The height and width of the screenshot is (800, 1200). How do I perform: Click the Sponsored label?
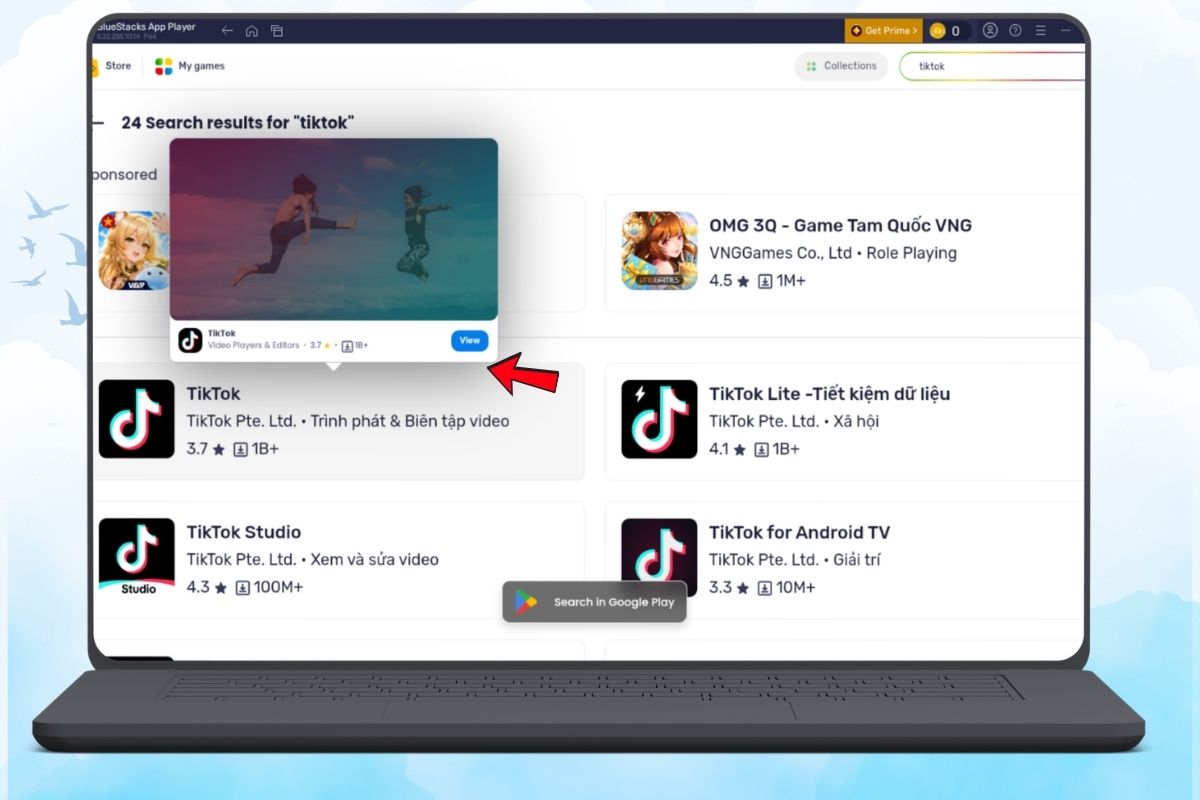coord(124,174)
